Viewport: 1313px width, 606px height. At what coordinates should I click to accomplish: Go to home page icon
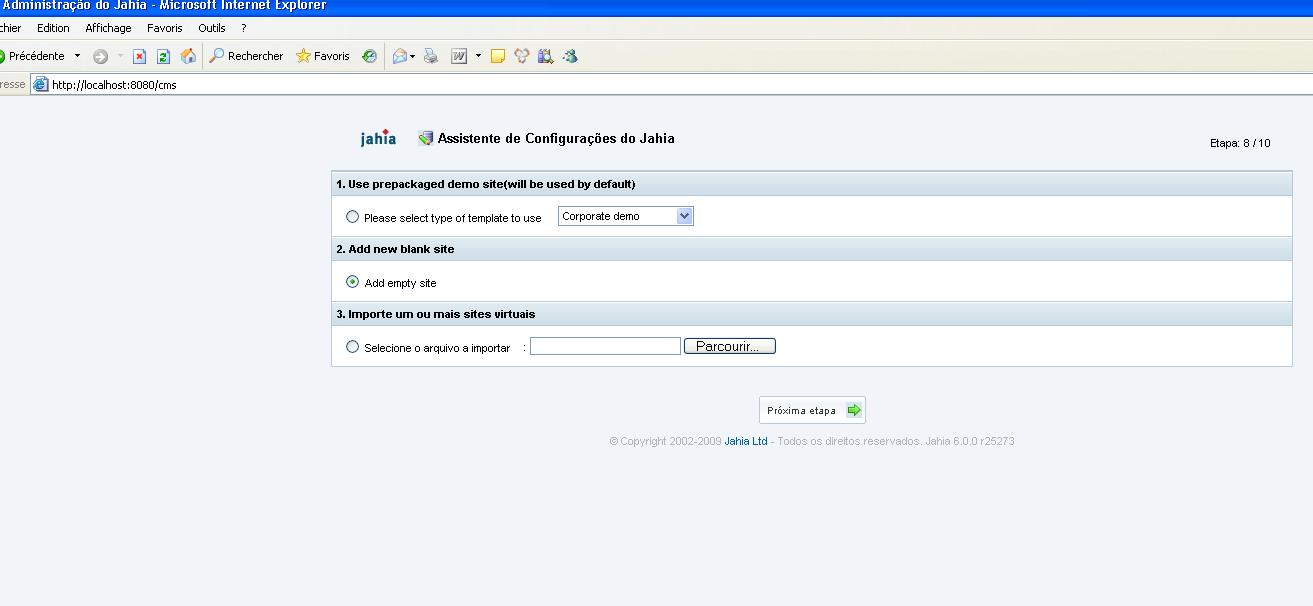pyautogui.click(x=188, y=56)
